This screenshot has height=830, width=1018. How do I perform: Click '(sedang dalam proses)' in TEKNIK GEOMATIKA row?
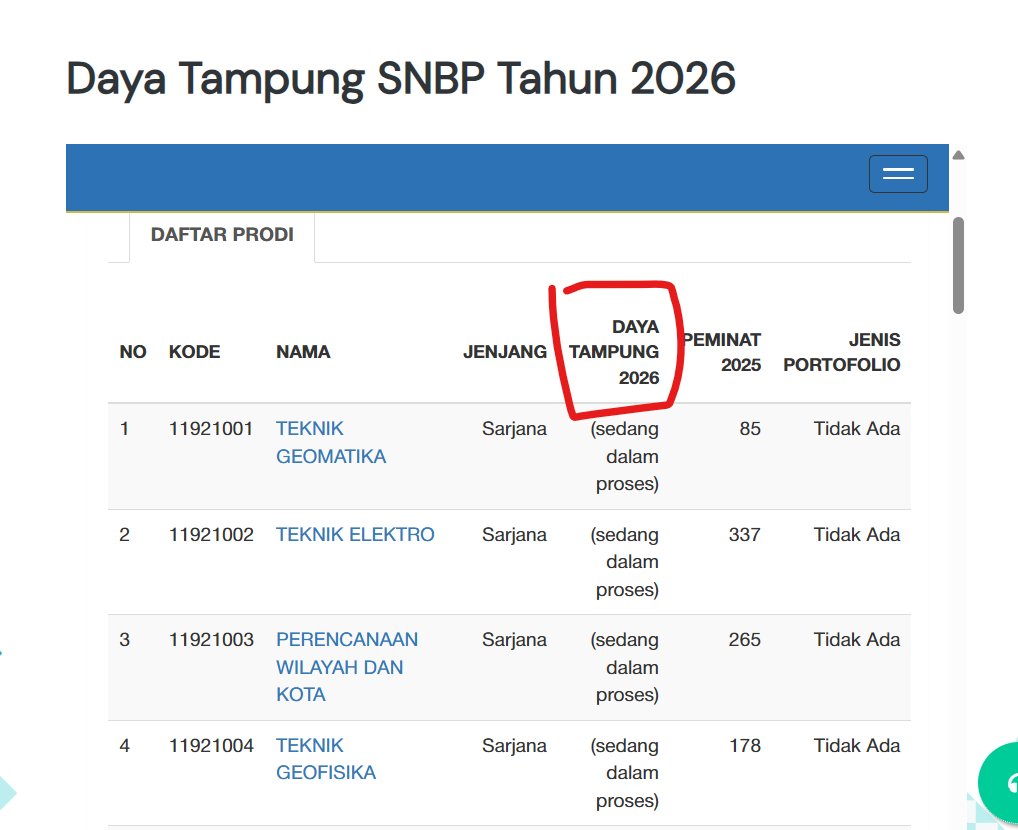[x=625, y=457]
